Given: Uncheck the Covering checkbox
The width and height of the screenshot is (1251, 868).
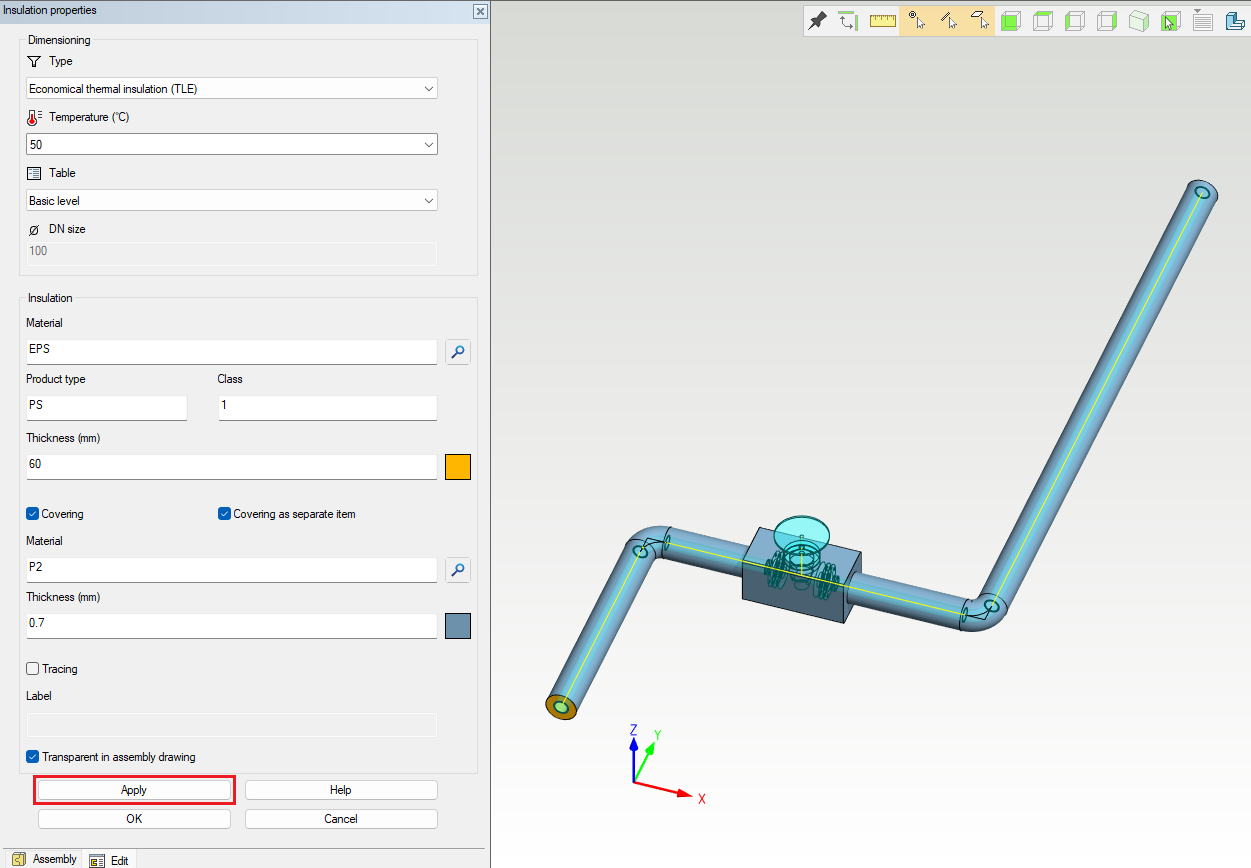Looking at the screenshot, I should tap(33, 514).
